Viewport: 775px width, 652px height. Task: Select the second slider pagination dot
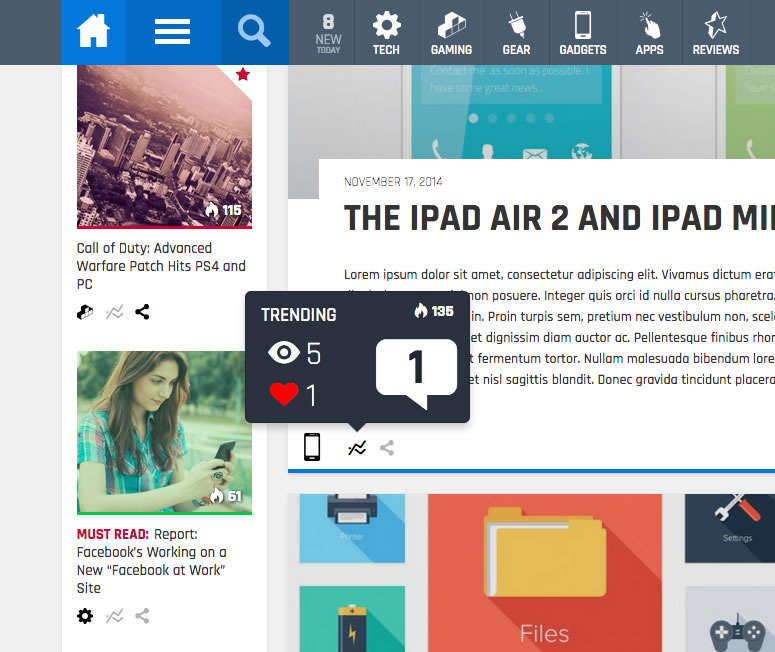(x=493, y=118)
